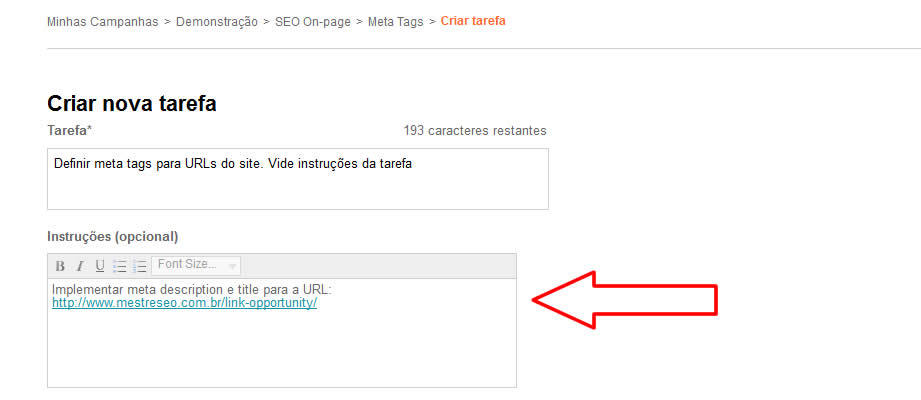Click the Font Size dropdown arrow
Viewport: 921px width, 400px height.
(x=232, y=267)
